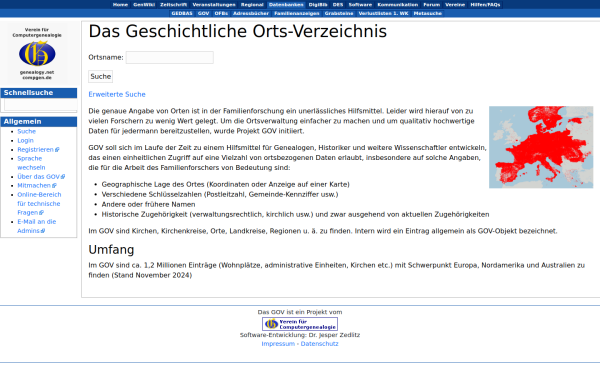Open DES in the top navigation
The image size is (600, 375).
point(338,5)
